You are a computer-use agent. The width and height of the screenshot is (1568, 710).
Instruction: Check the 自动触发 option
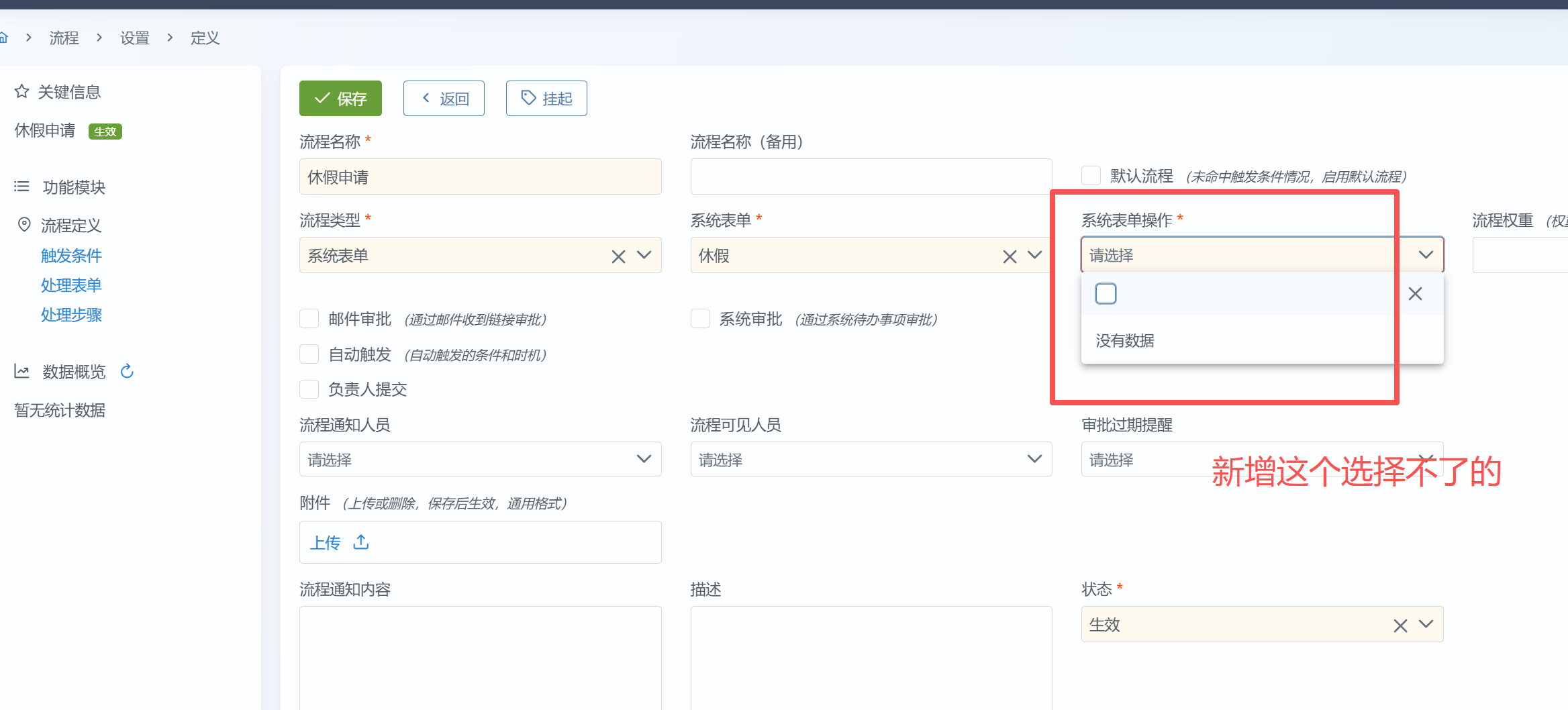309,354
